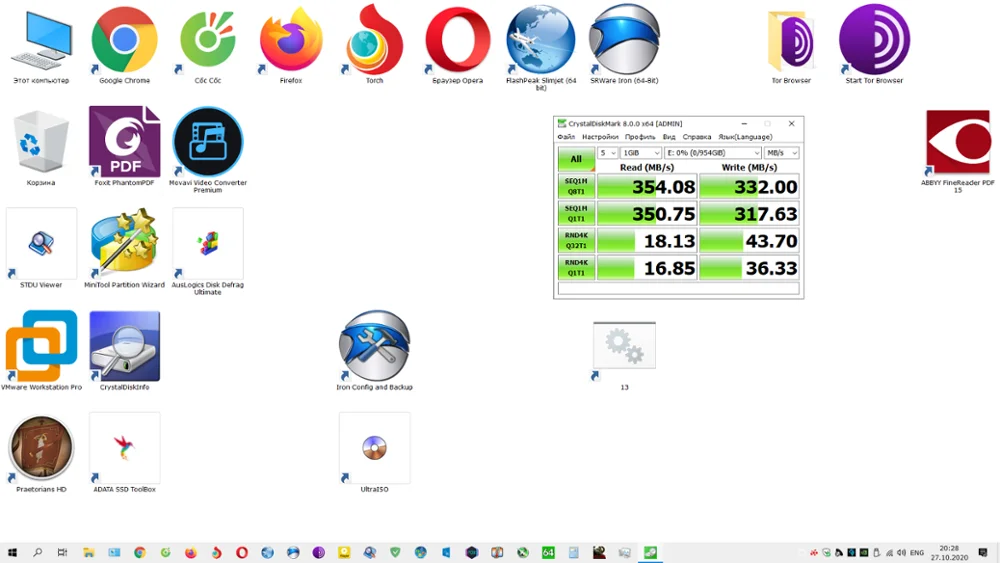This screenshot has height=563, width=1000.
Task: Run the RND4K Q1T1 test
Action: 576,268
